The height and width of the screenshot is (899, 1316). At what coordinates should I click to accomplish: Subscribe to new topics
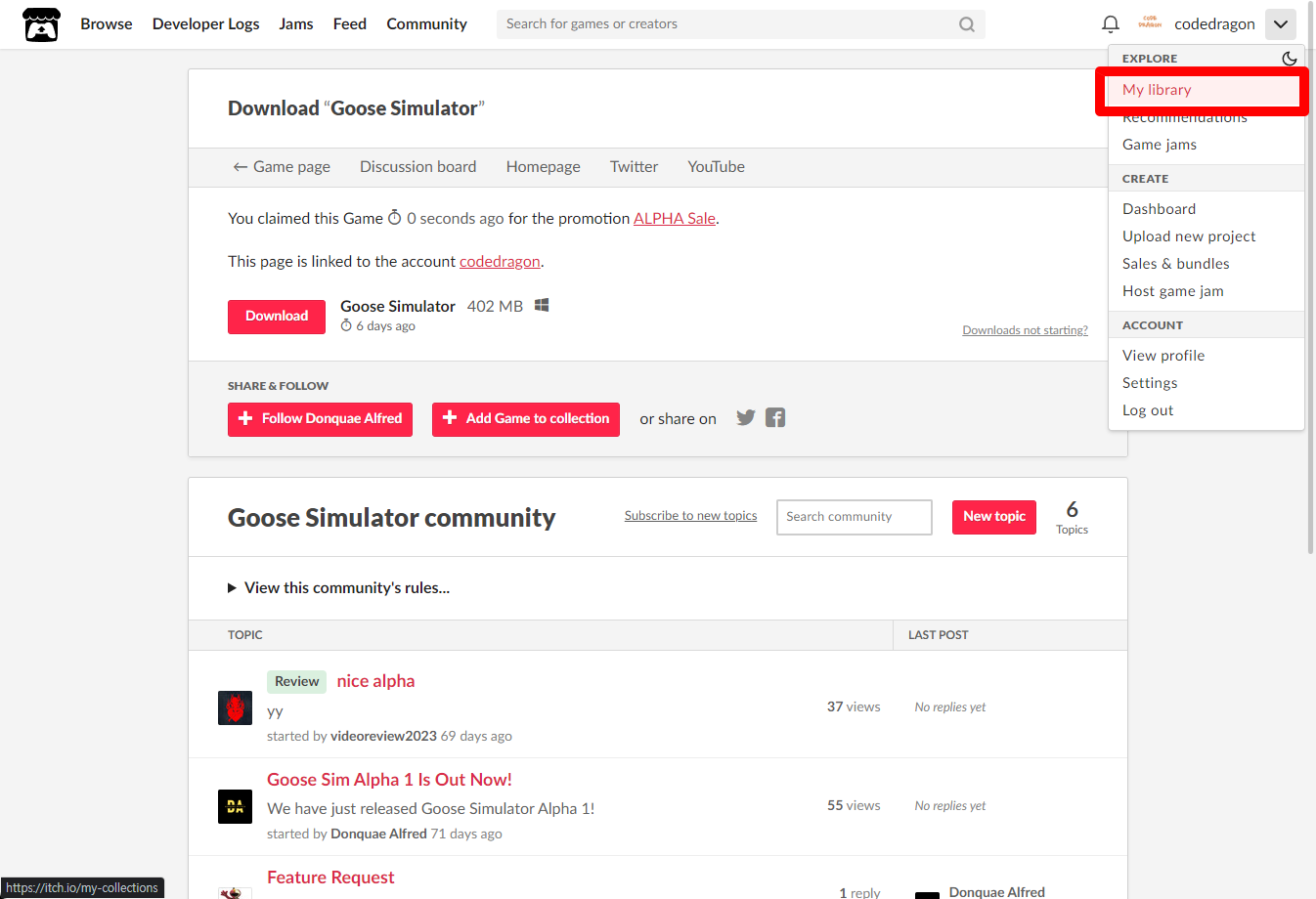click(691, 516)
